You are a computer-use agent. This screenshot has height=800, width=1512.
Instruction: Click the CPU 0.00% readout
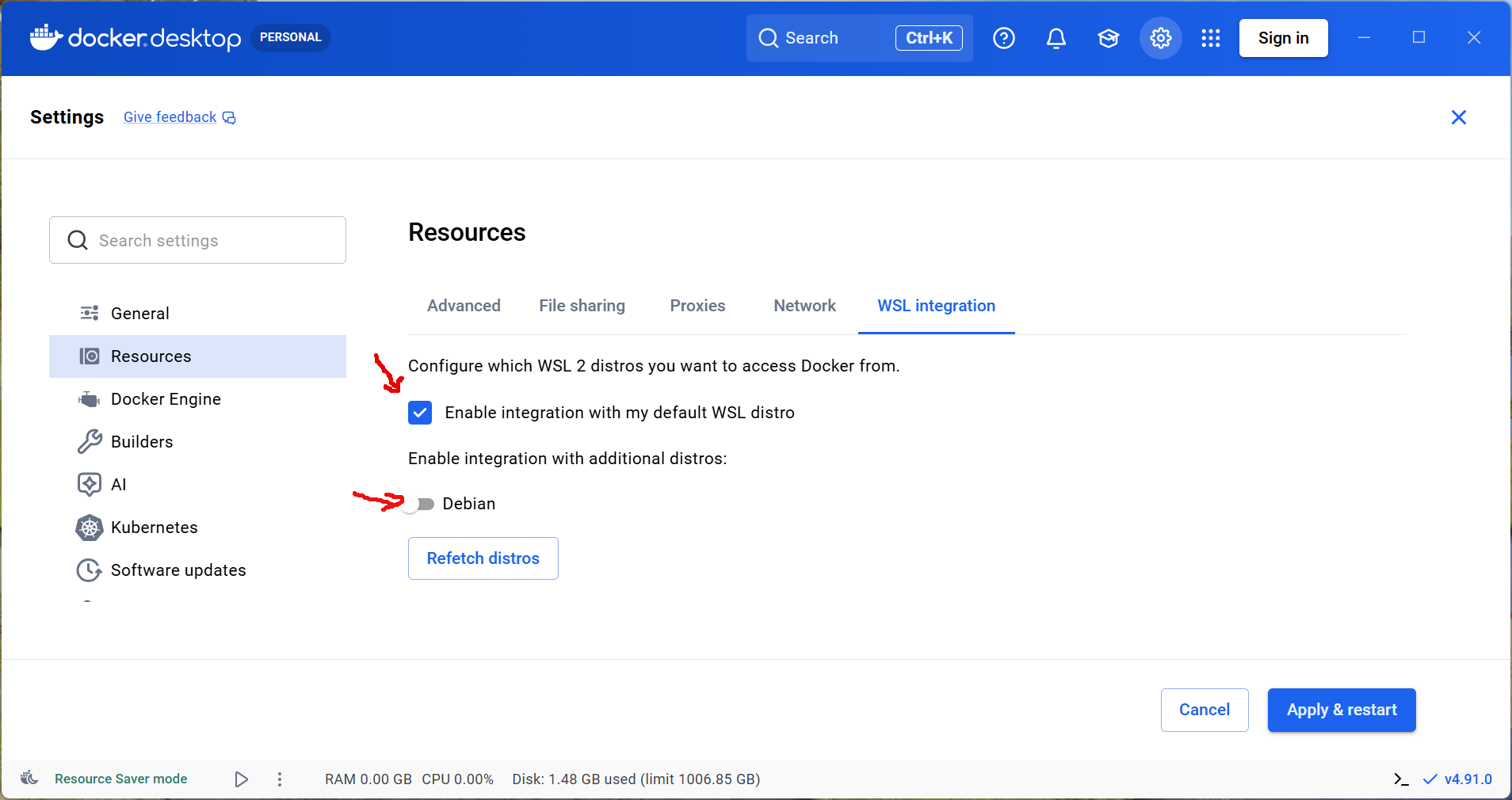tap(458, 779)
